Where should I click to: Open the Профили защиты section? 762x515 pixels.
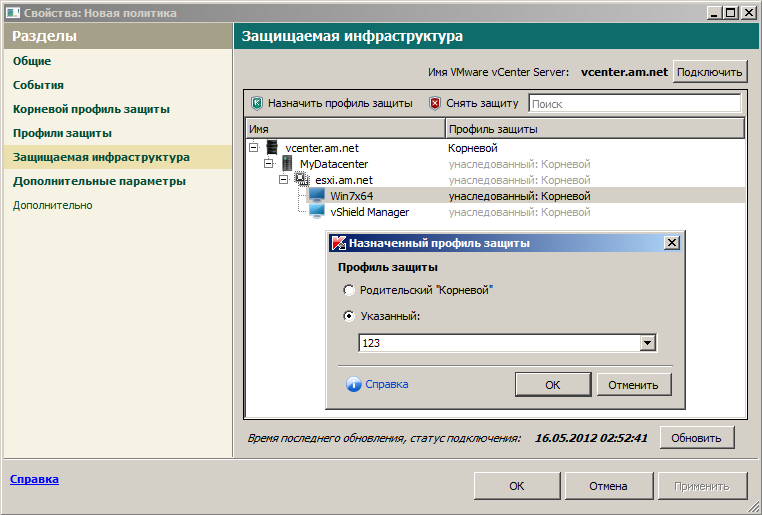click(62, 133)
